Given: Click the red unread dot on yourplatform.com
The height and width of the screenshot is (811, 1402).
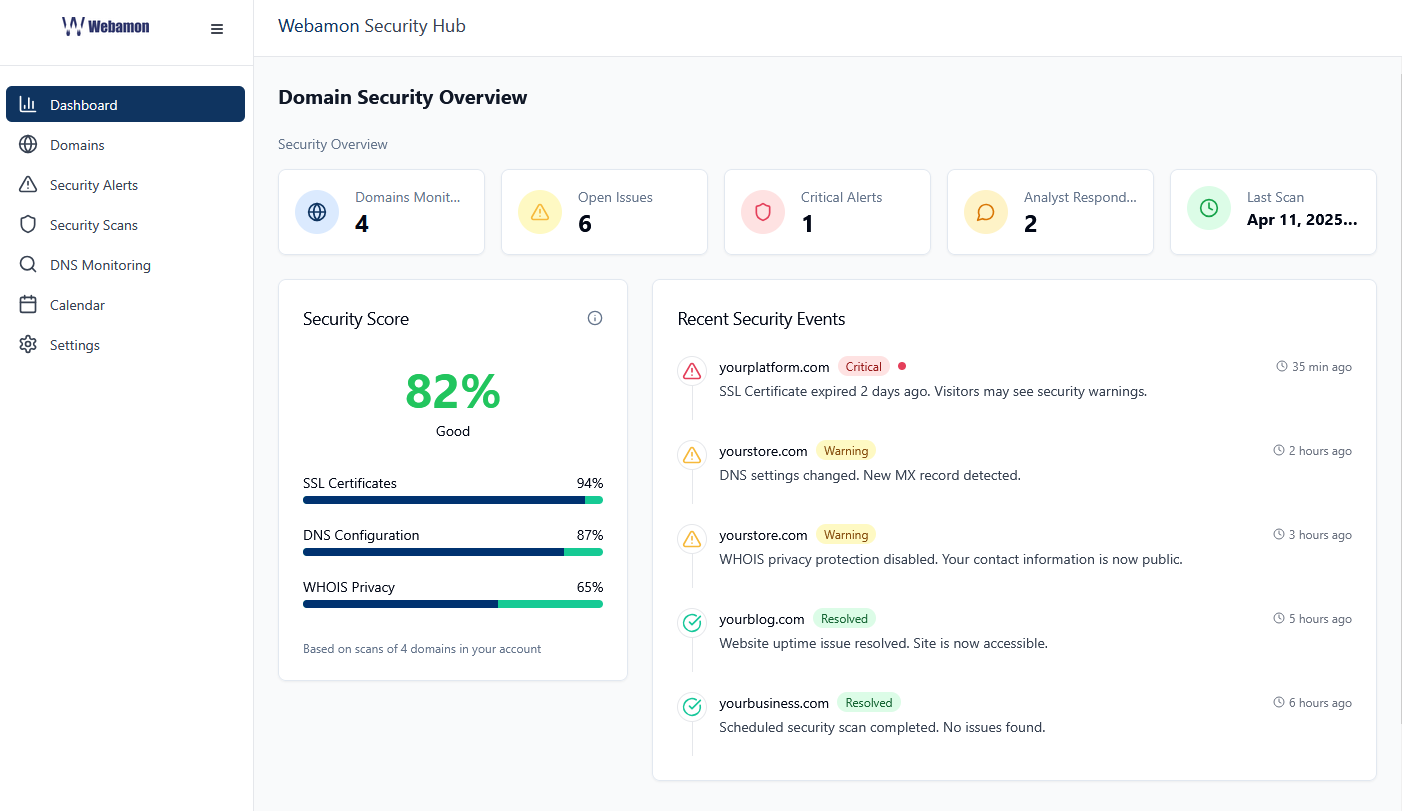Looking at the screenshot, I should coord(902,366).
